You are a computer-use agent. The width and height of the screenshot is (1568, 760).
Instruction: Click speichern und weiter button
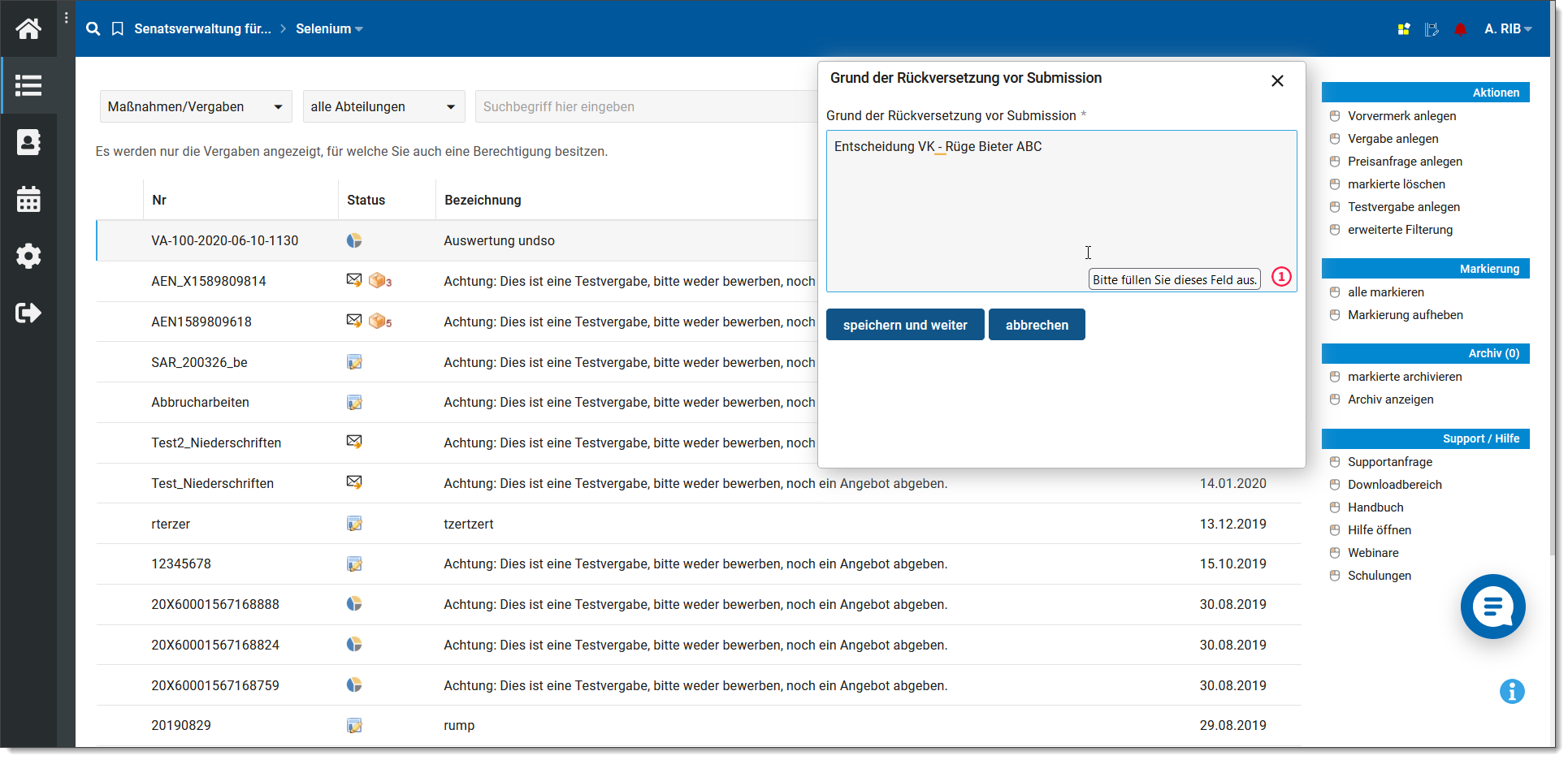tap(905, 325)
